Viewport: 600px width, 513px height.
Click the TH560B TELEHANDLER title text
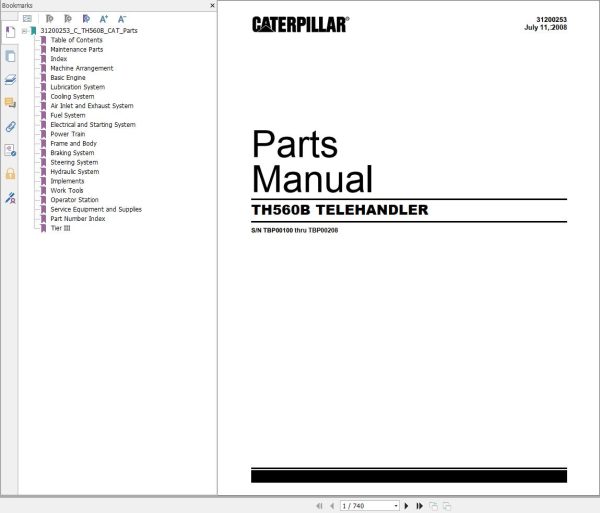tap(340, 210)
